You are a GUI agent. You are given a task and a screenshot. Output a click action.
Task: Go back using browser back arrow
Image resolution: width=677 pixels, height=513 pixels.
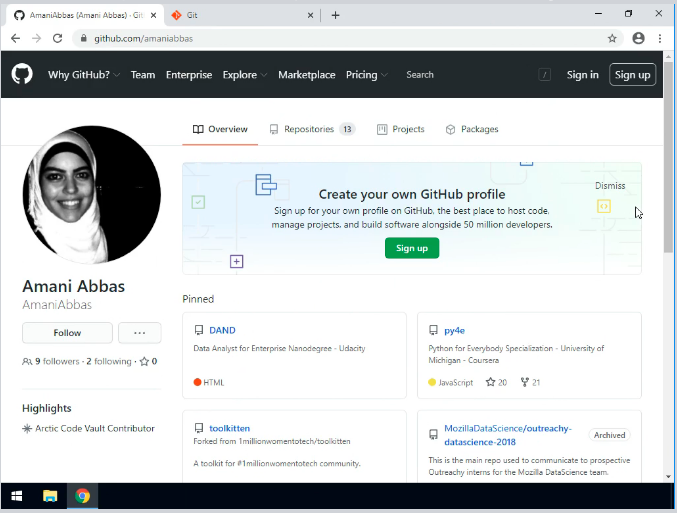(x=16, y=38)
